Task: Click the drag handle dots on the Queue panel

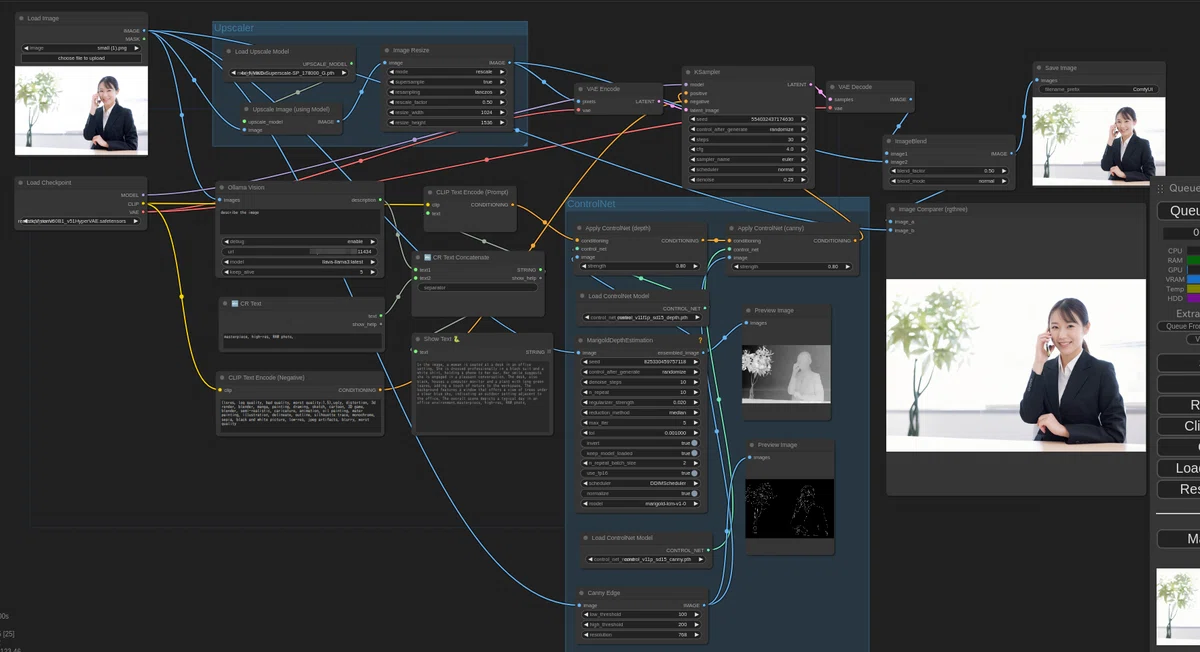Action: pyautogui.click(x=1160, y=187)
